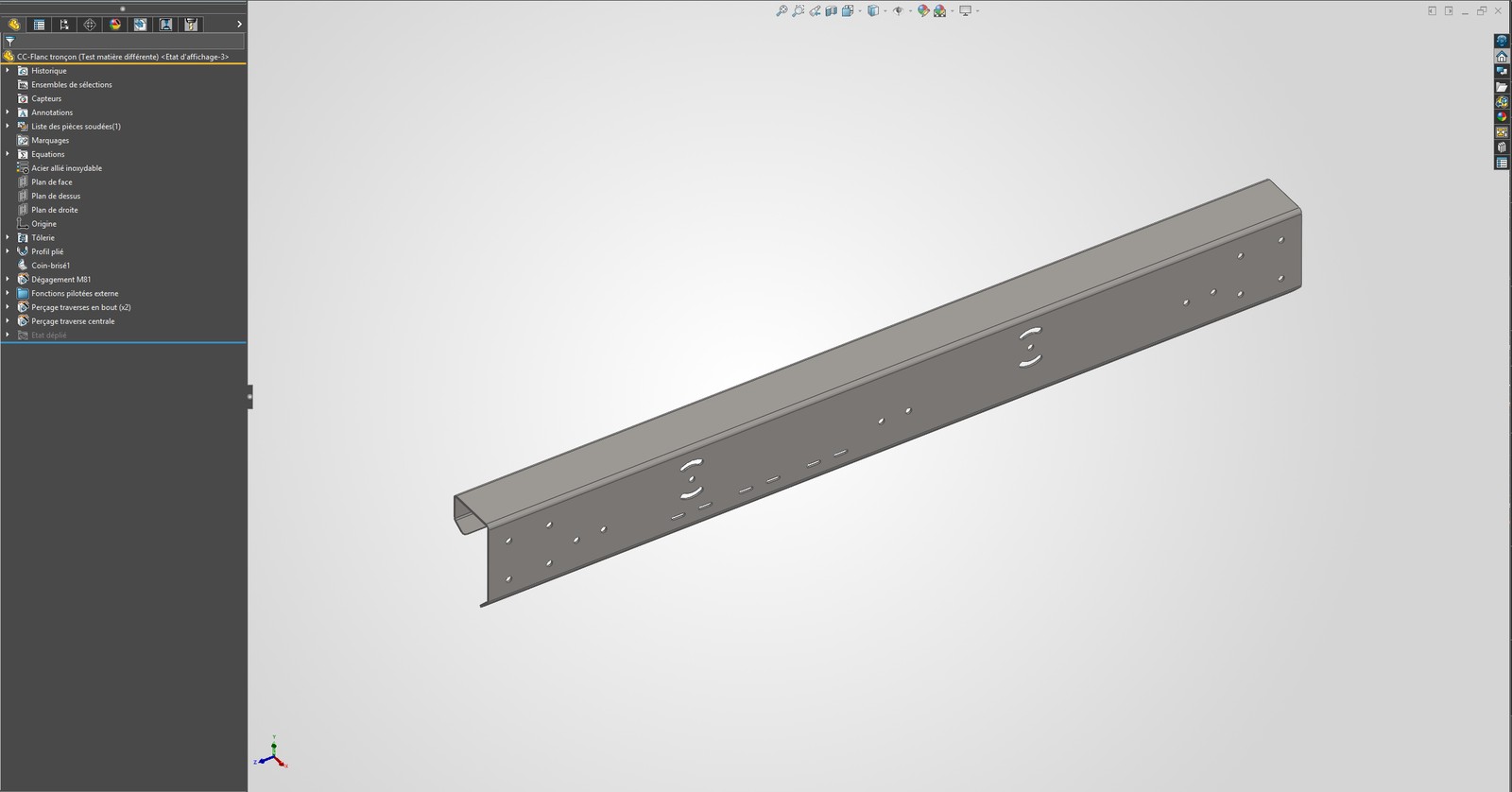Expand the Annotations folder
This screenshot has height=792, width=1512.
tap(8, 112)
